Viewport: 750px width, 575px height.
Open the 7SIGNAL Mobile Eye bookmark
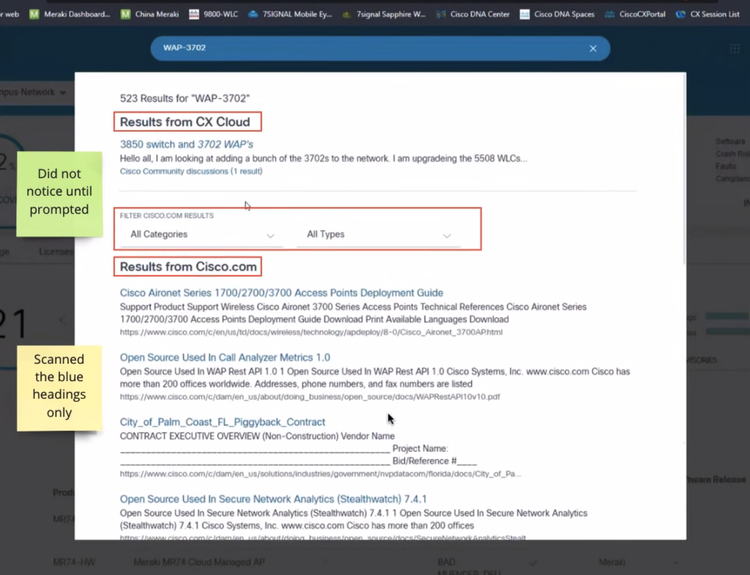point(290,14)
